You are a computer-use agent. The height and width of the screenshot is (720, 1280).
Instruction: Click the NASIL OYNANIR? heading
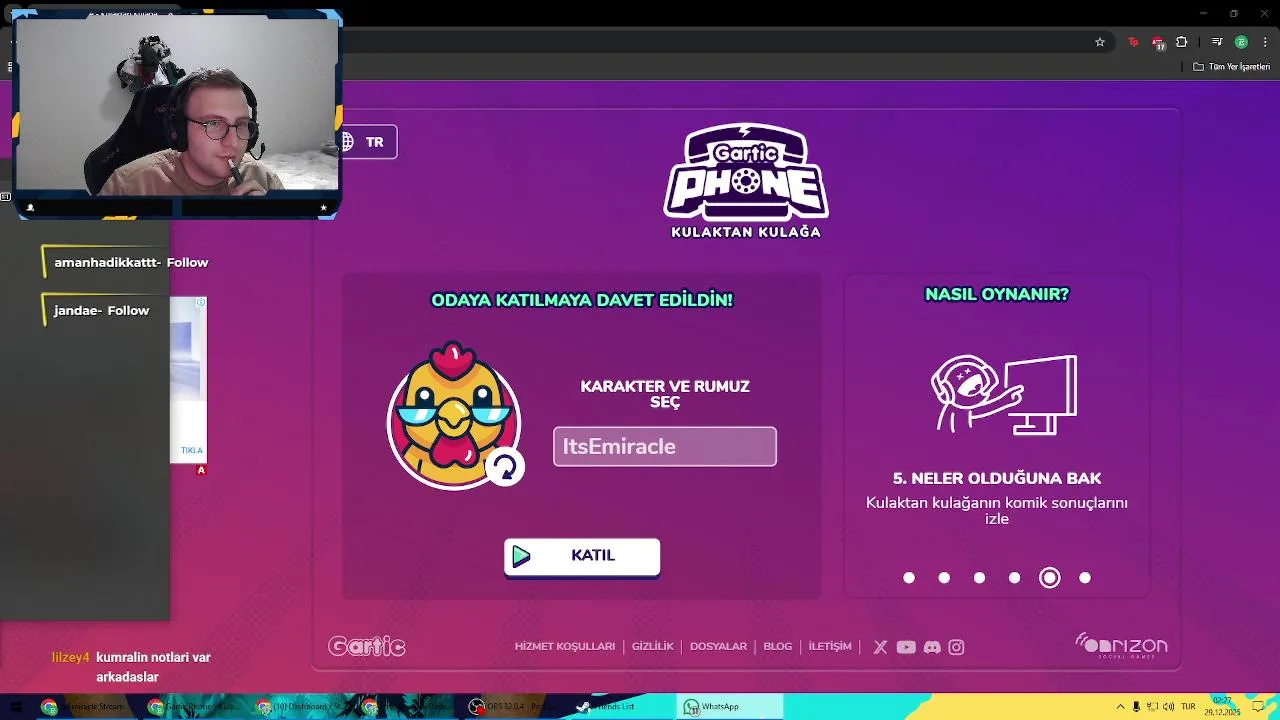997,294
